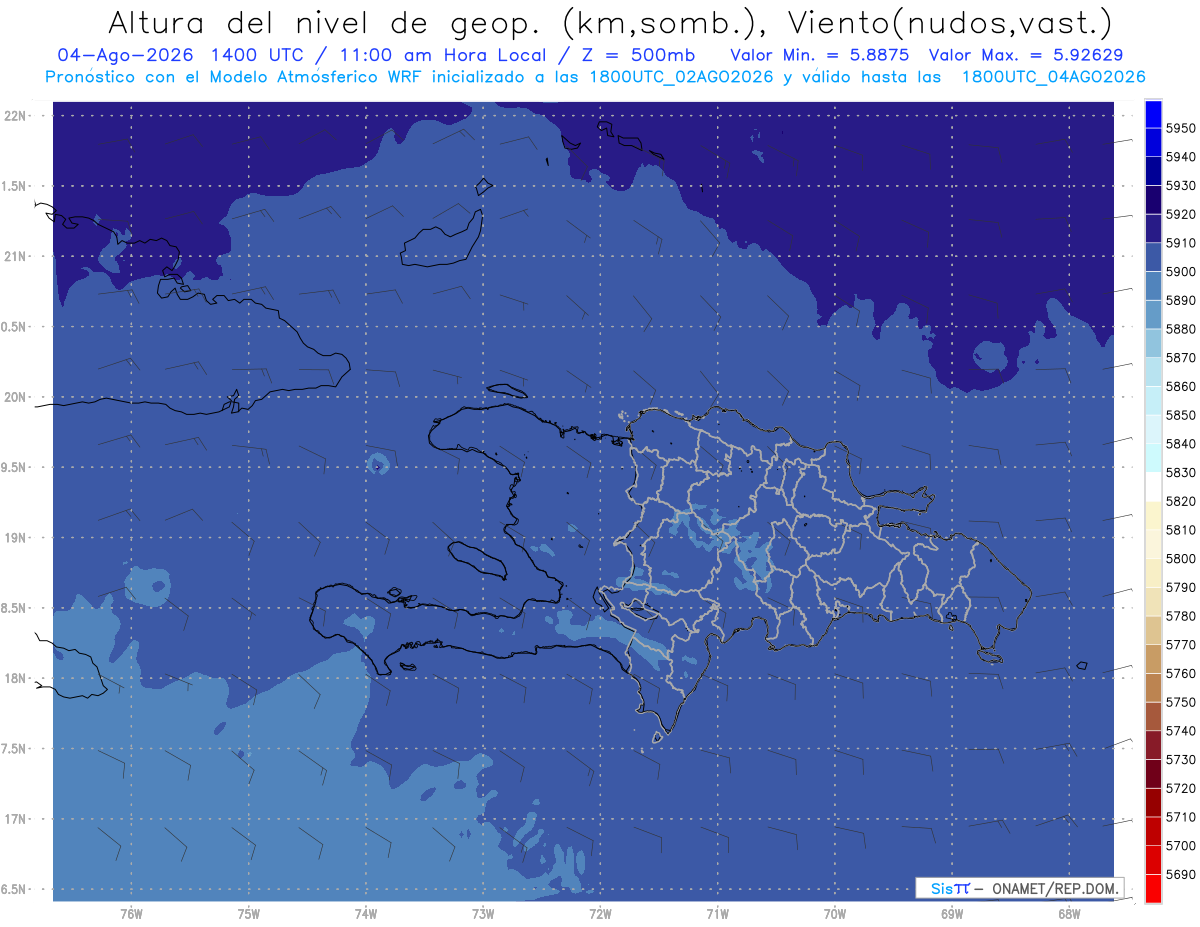Image resolution: width=1200 pixels, height=927 pixels.
Task: Click the legend value '5940'
Action: click(1180, 158)
